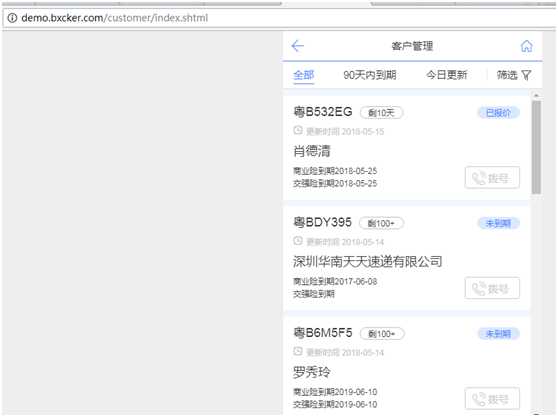Dial 深圳华南天天速递有限公司 with 拨号 button
This screenshot has width=558, height=417.
point(492,288)
